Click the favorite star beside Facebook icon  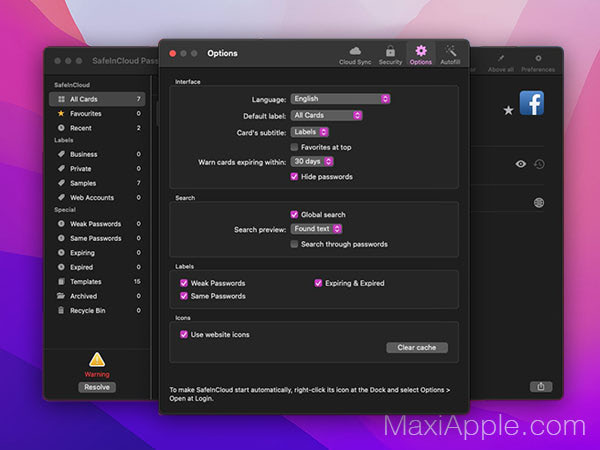pos(508,111)
